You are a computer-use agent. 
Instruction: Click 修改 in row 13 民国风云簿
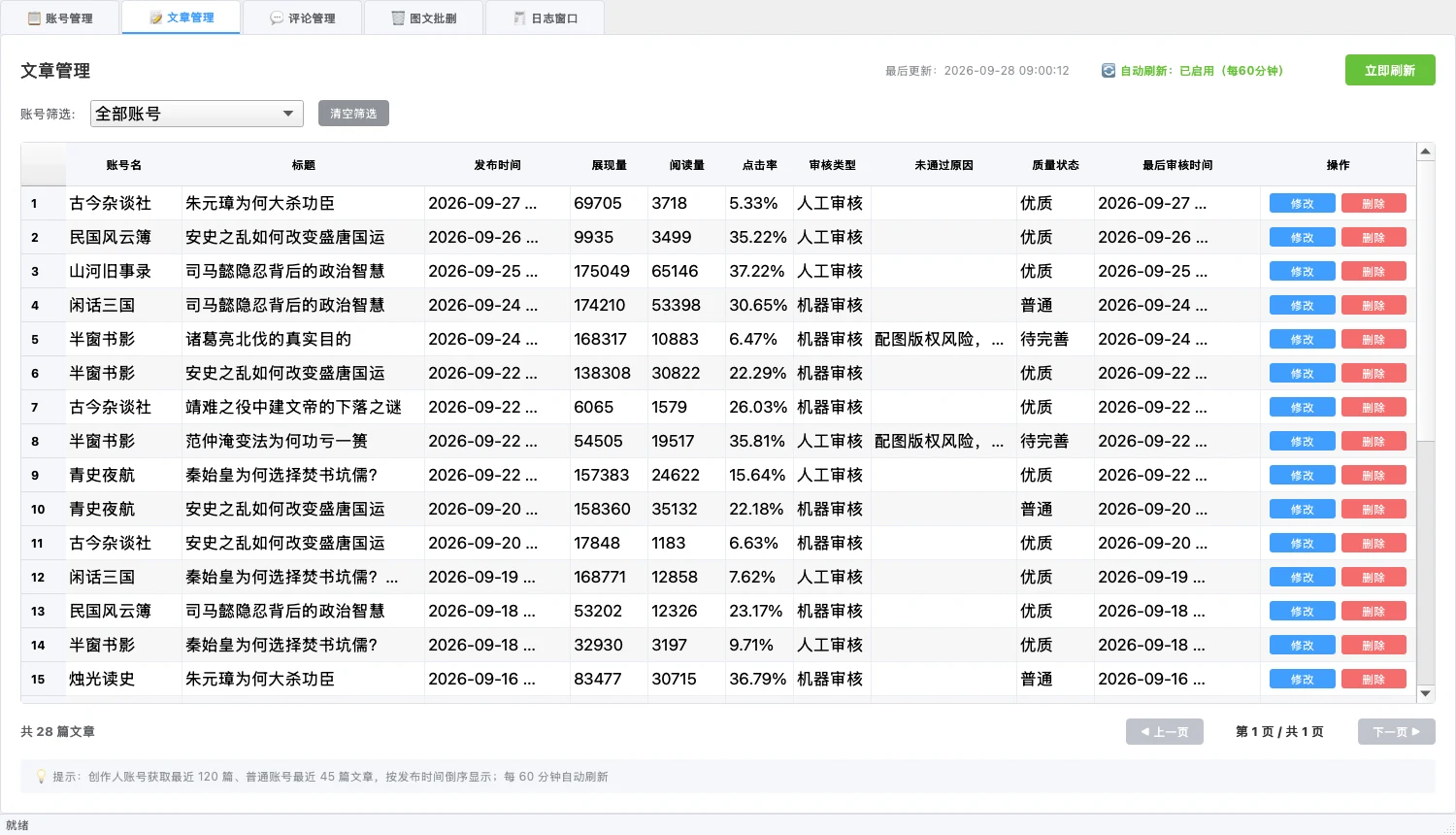click(1303, 612)
